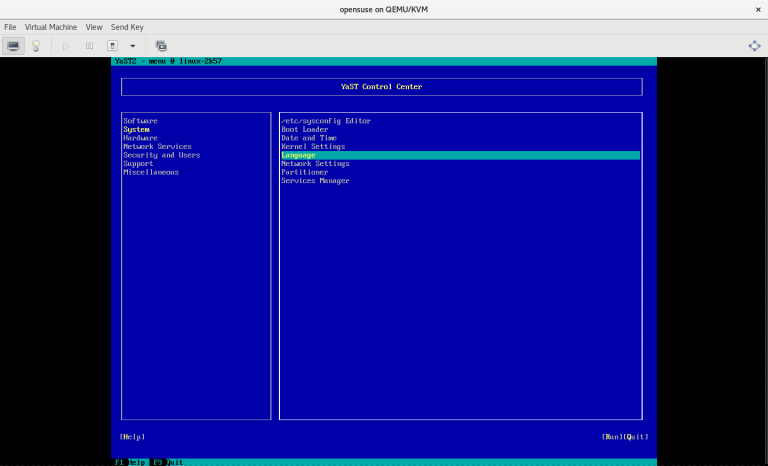Image resolution: width=768 pixels, height=466 pixels.
Task: Open the Send Key menu
Action: point(127,27)
